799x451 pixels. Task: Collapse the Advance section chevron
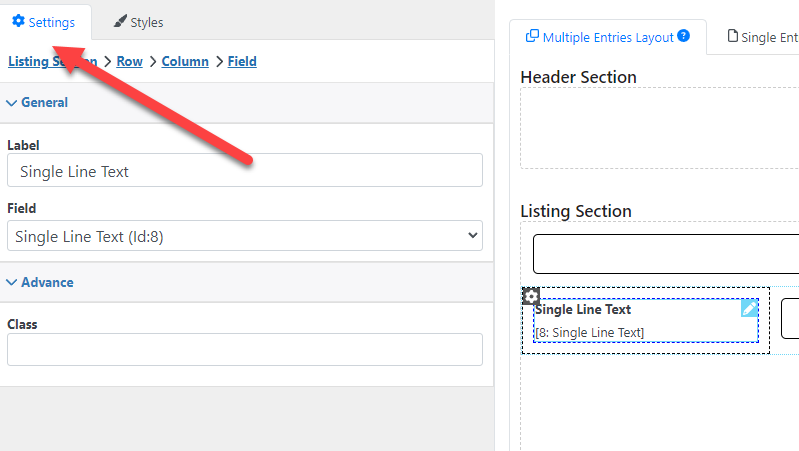click(11, 282)
